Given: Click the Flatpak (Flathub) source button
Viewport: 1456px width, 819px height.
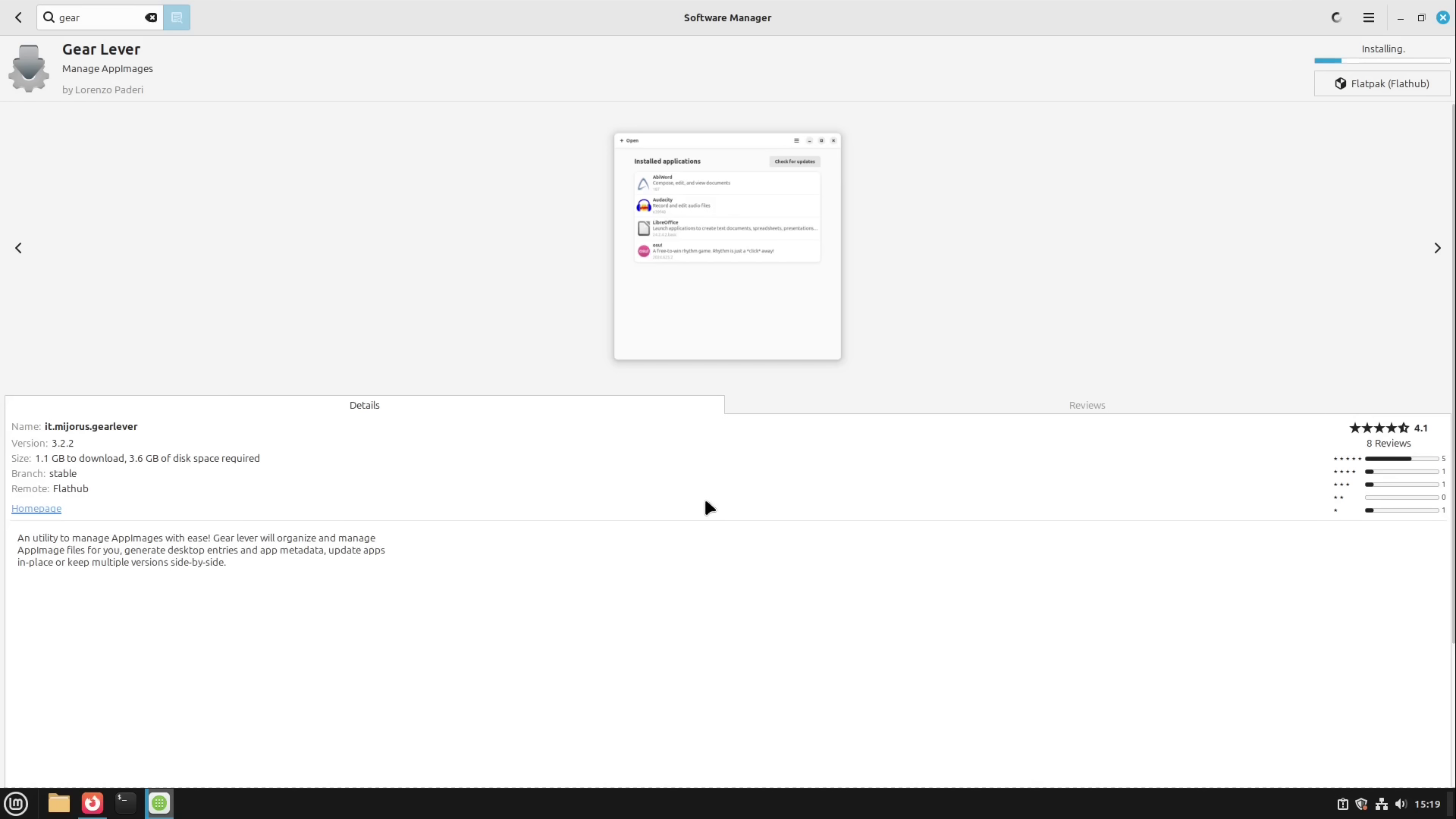Looking at the screenshot, I should (x=1382, y=83).
